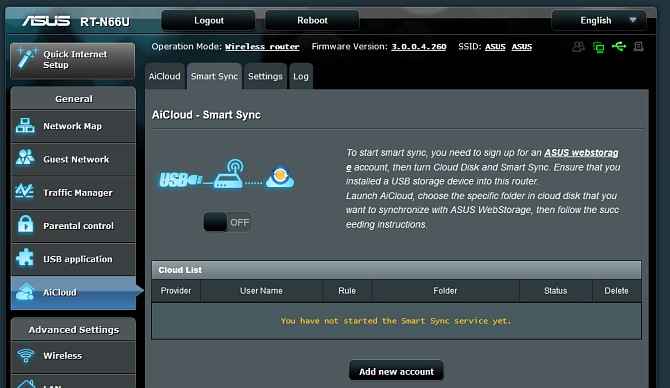670x388 pixels.
Task: Click the 'not started the Smart Sync' message
Action: click(396, 321)
